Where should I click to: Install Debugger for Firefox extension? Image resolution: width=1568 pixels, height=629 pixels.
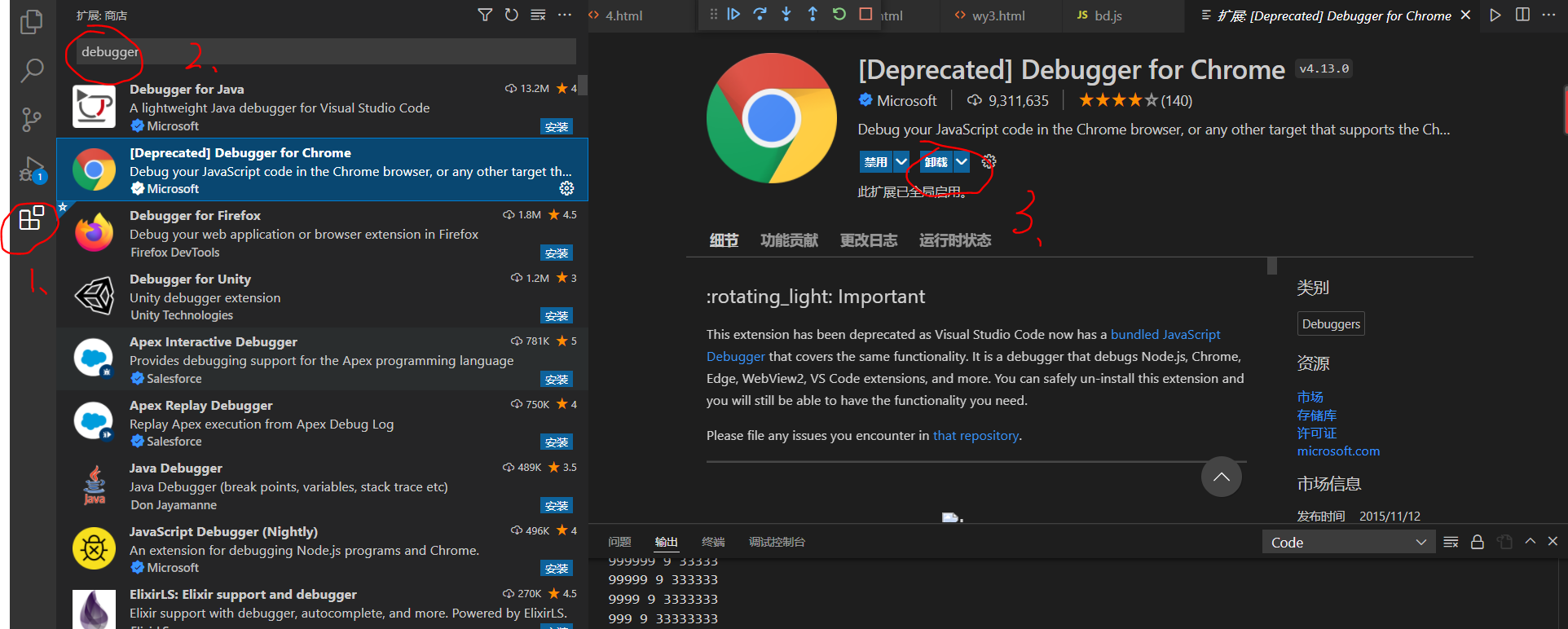point(557,253)
